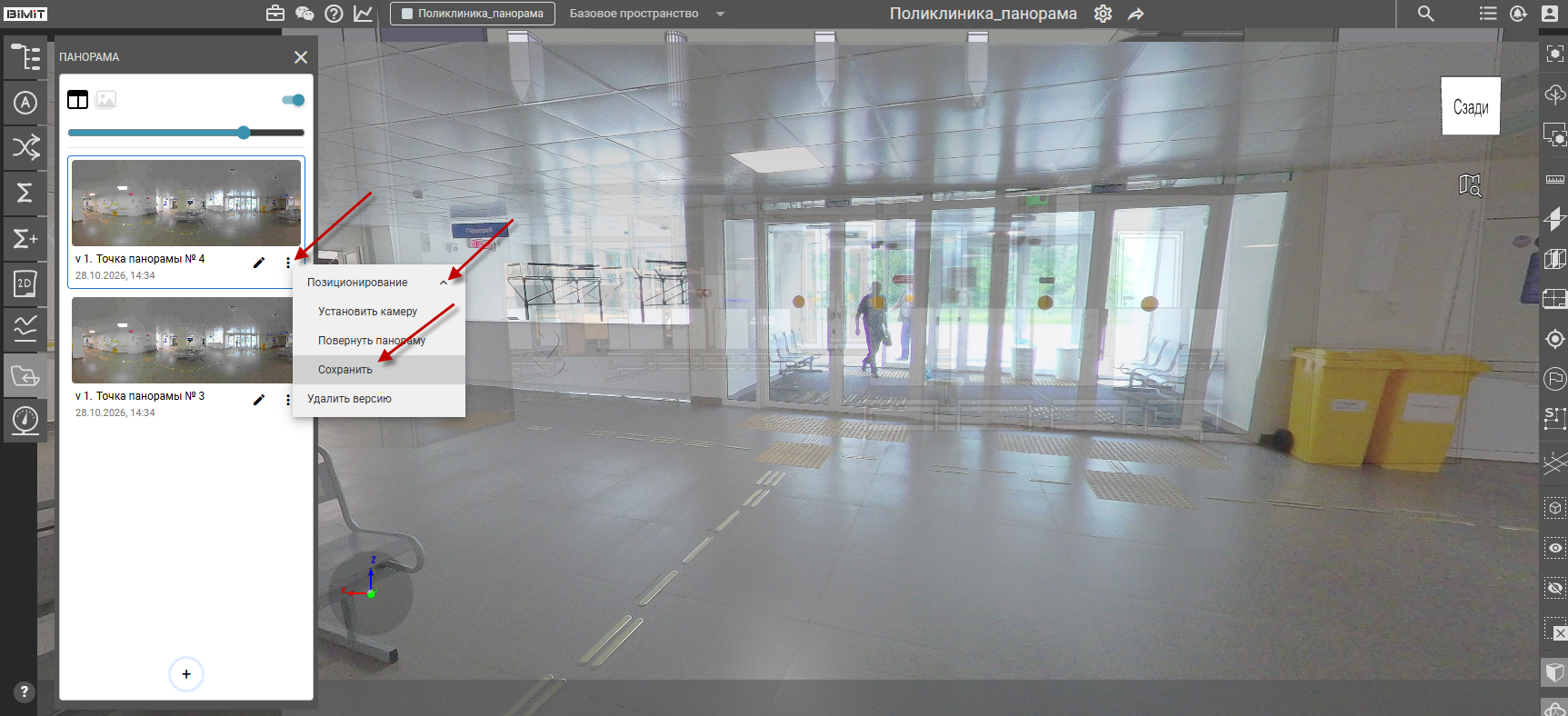Screen dimensions: 1568x716
Task: Open the 2D sheet tool
Action: [25, 283]
